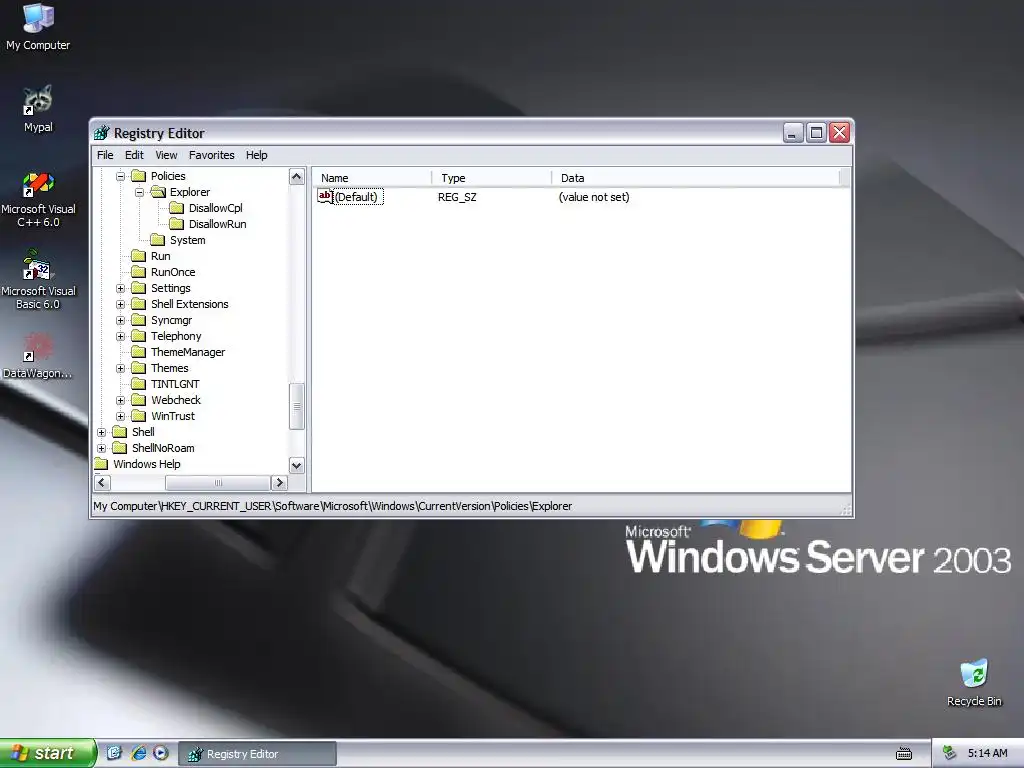Open the File menu
Screen dimensions: 1024x768
105,155
